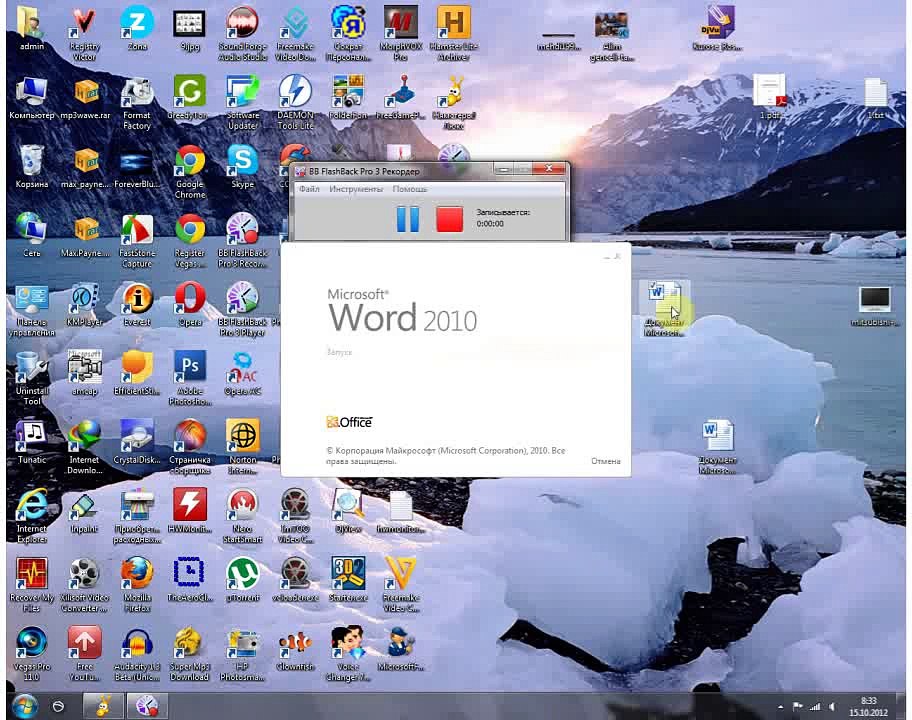Launch Voice Changer shortcut
912x720 pixels.
click(348, 654)
